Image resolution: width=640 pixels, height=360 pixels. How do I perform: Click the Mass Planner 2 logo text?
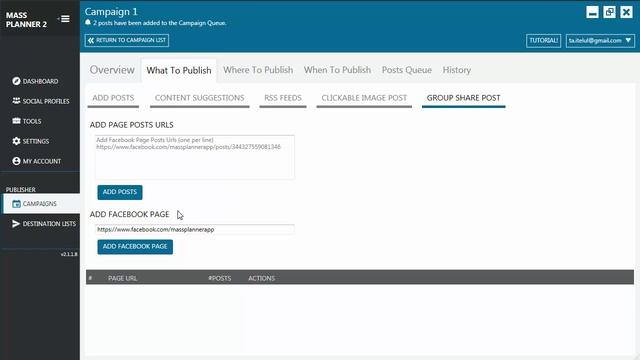pyautogui.click(x=26, y=20)
